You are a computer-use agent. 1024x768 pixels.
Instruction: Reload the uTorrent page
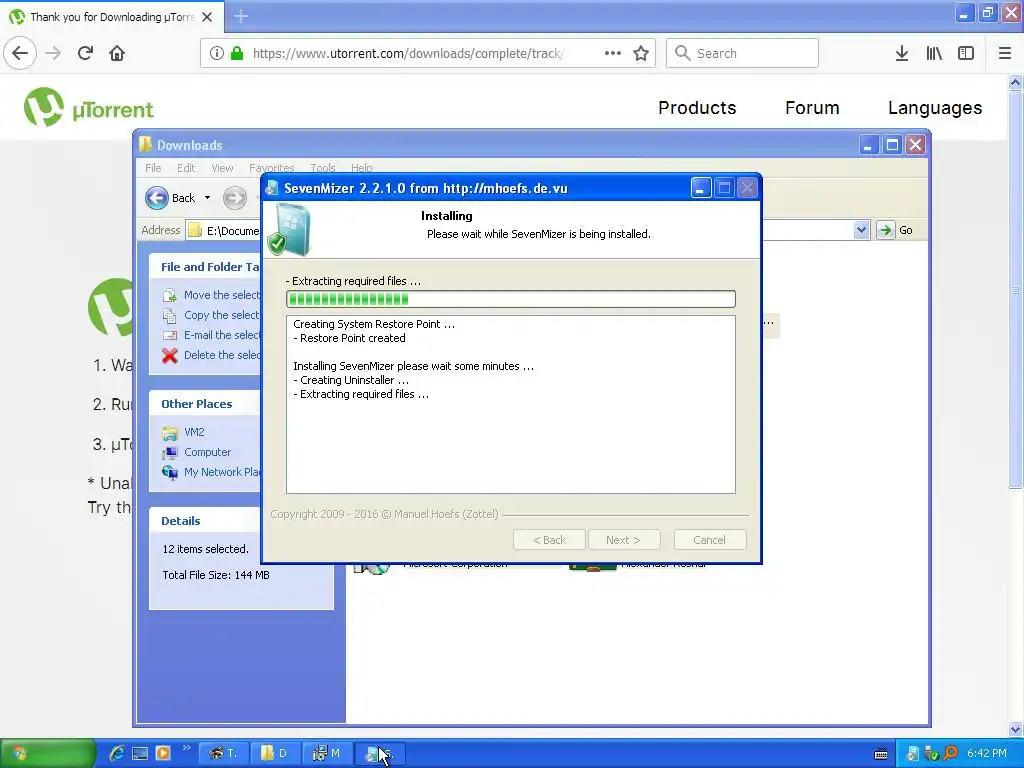[x=85, y=53]
